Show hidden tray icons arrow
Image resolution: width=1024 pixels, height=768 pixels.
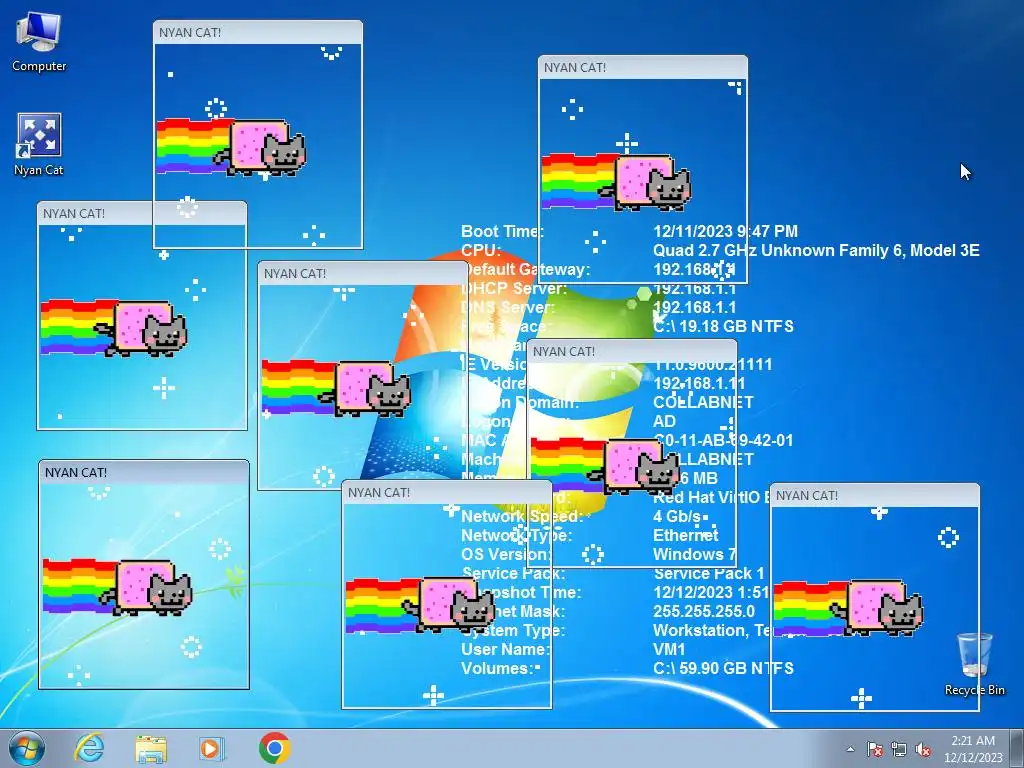coord(850,749)
